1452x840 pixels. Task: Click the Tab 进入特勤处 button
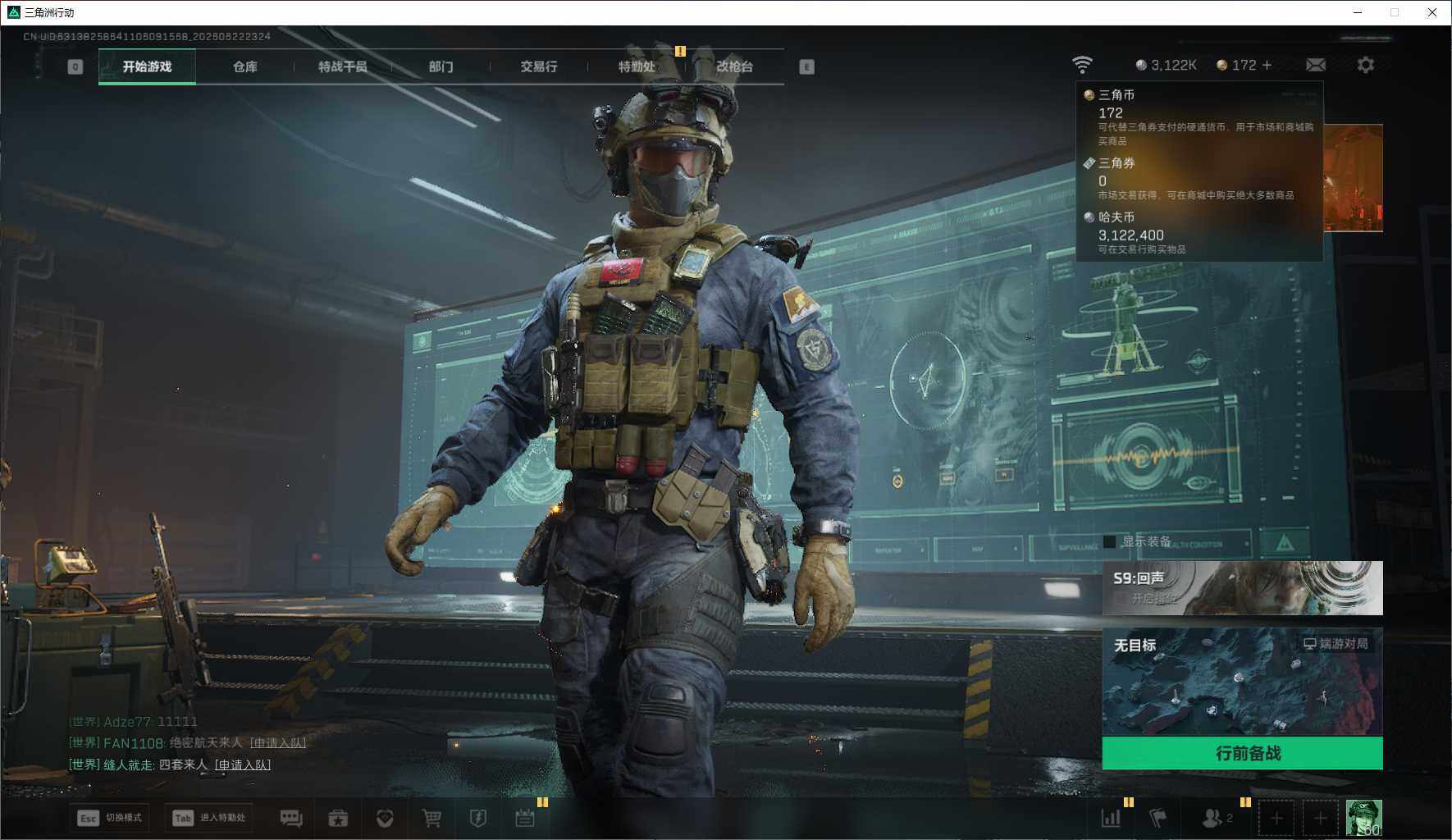(x=209, y=818)
